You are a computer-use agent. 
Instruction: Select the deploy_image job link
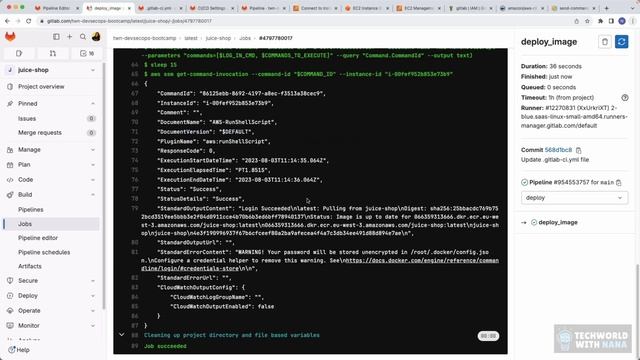[558, 222]
